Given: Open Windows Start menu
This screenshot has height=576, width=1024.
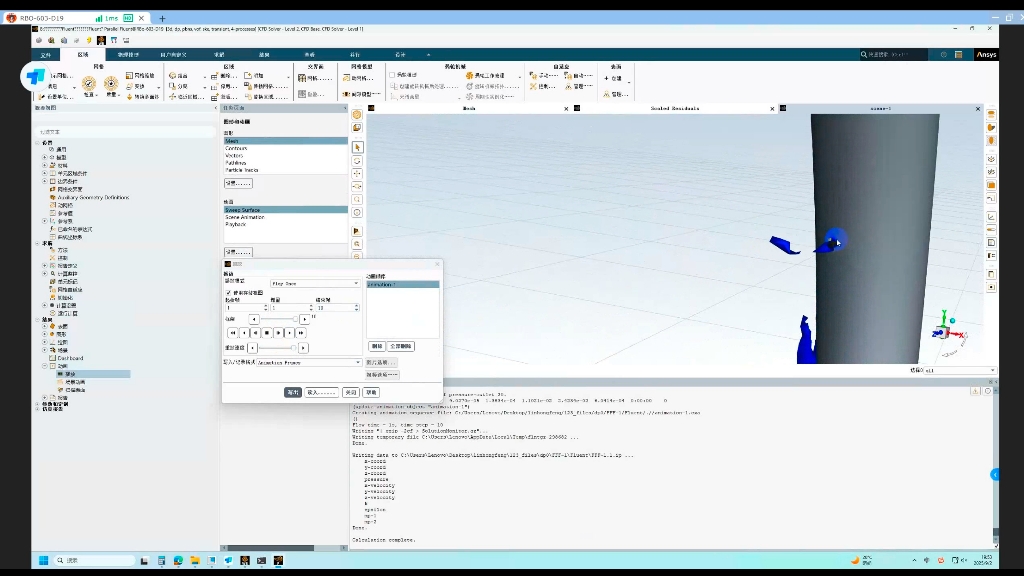Looking at the screenshot, I should (x=44, y=560).
